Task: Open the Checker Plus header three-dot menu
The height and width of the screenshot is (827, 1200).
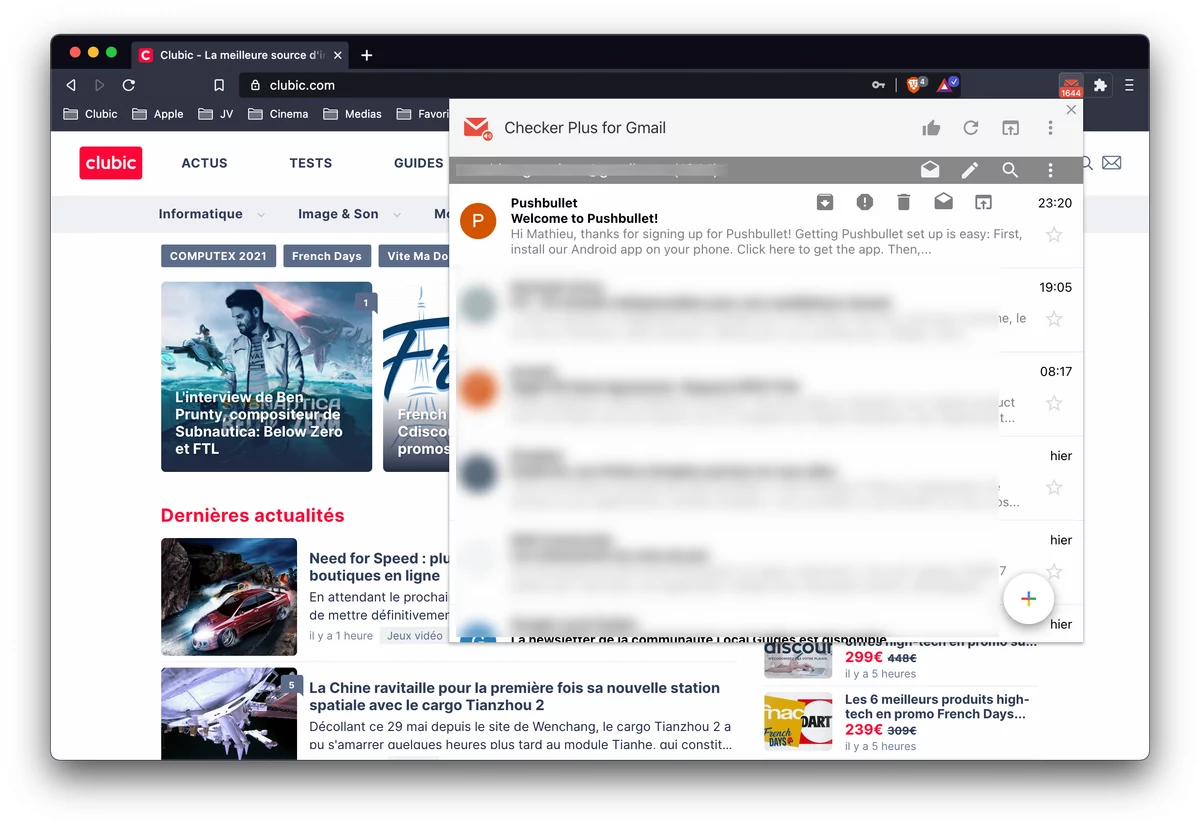Action: (1050, 128)
